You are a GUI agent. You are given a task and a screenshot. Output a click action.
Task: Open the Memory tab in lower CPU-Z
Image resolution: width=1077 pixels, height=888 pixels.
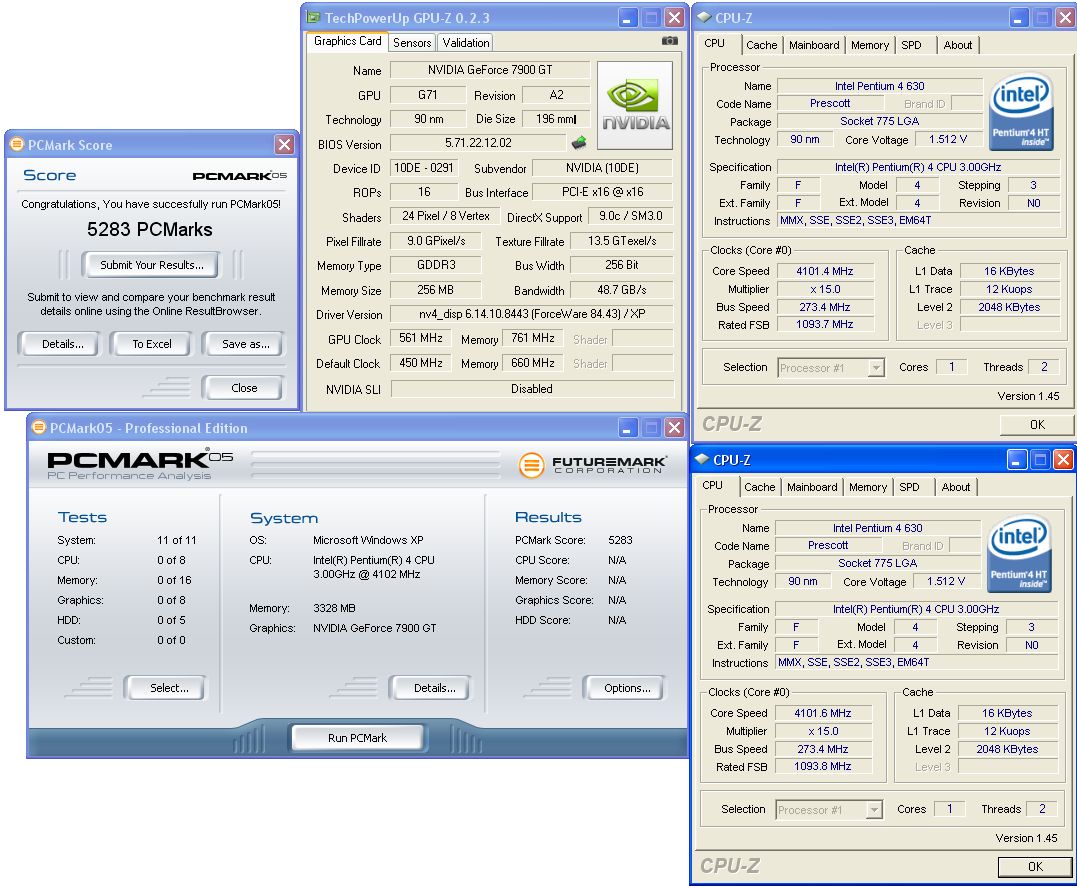[868, 487]
